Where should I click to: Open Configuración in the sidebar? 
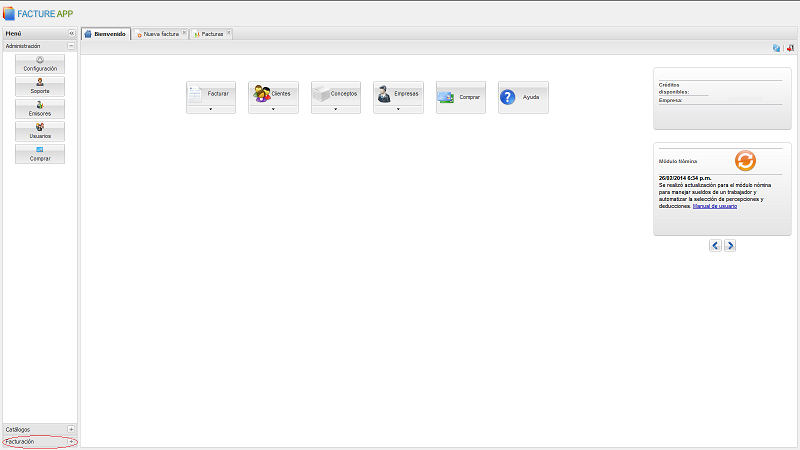click(x=40, y=64)
